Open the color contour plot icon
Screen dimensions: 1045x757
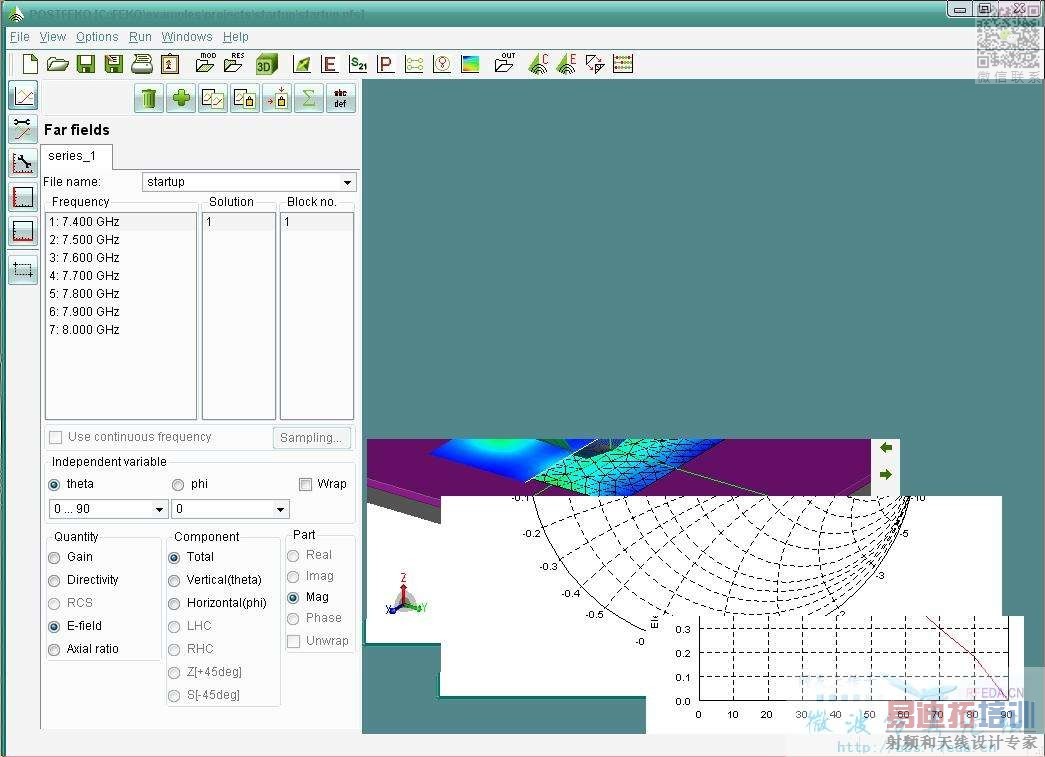click(470, 65)
